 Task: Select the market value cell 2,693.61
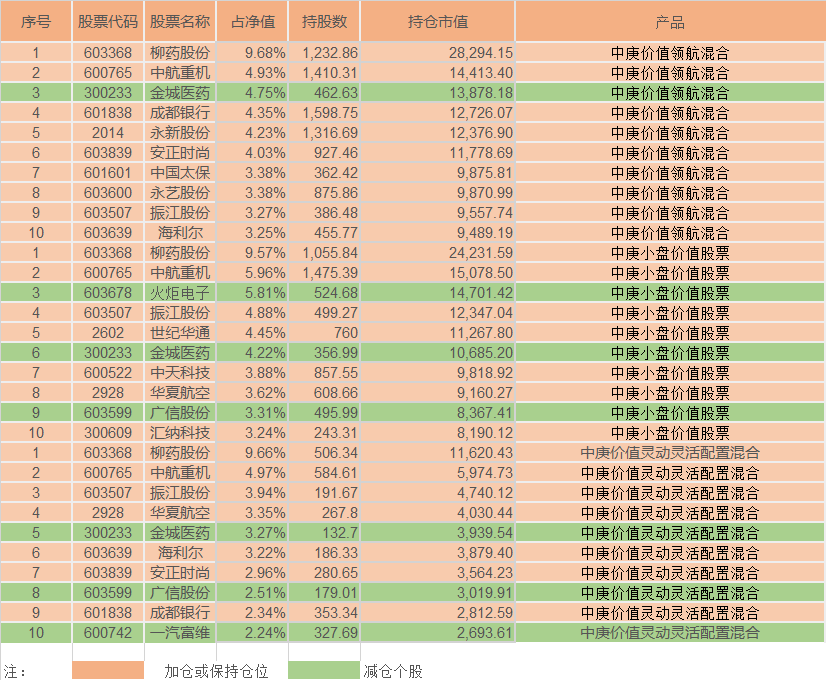[438, 633]
